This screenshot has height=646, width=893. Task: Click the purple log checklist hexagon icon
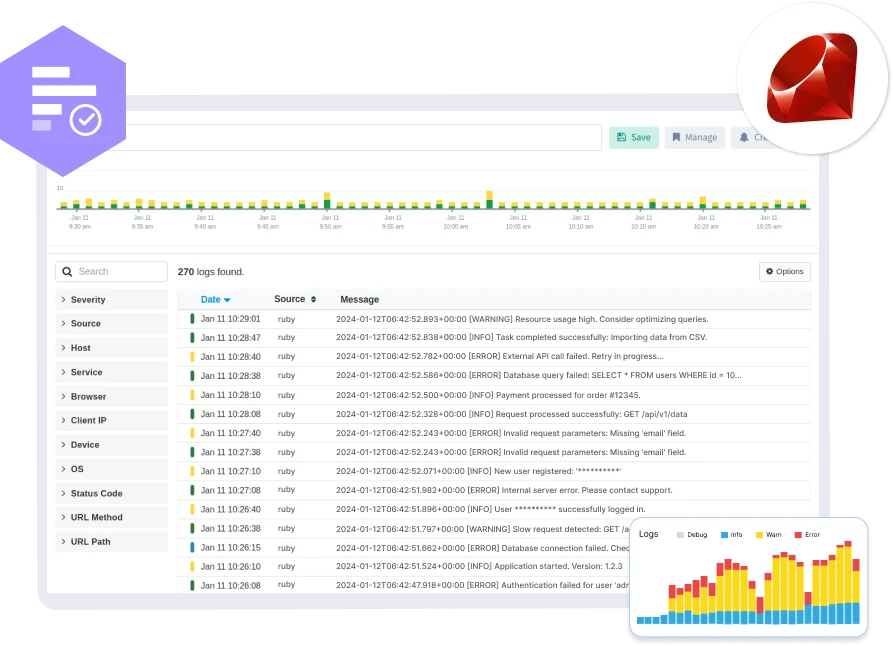(63, 101)
